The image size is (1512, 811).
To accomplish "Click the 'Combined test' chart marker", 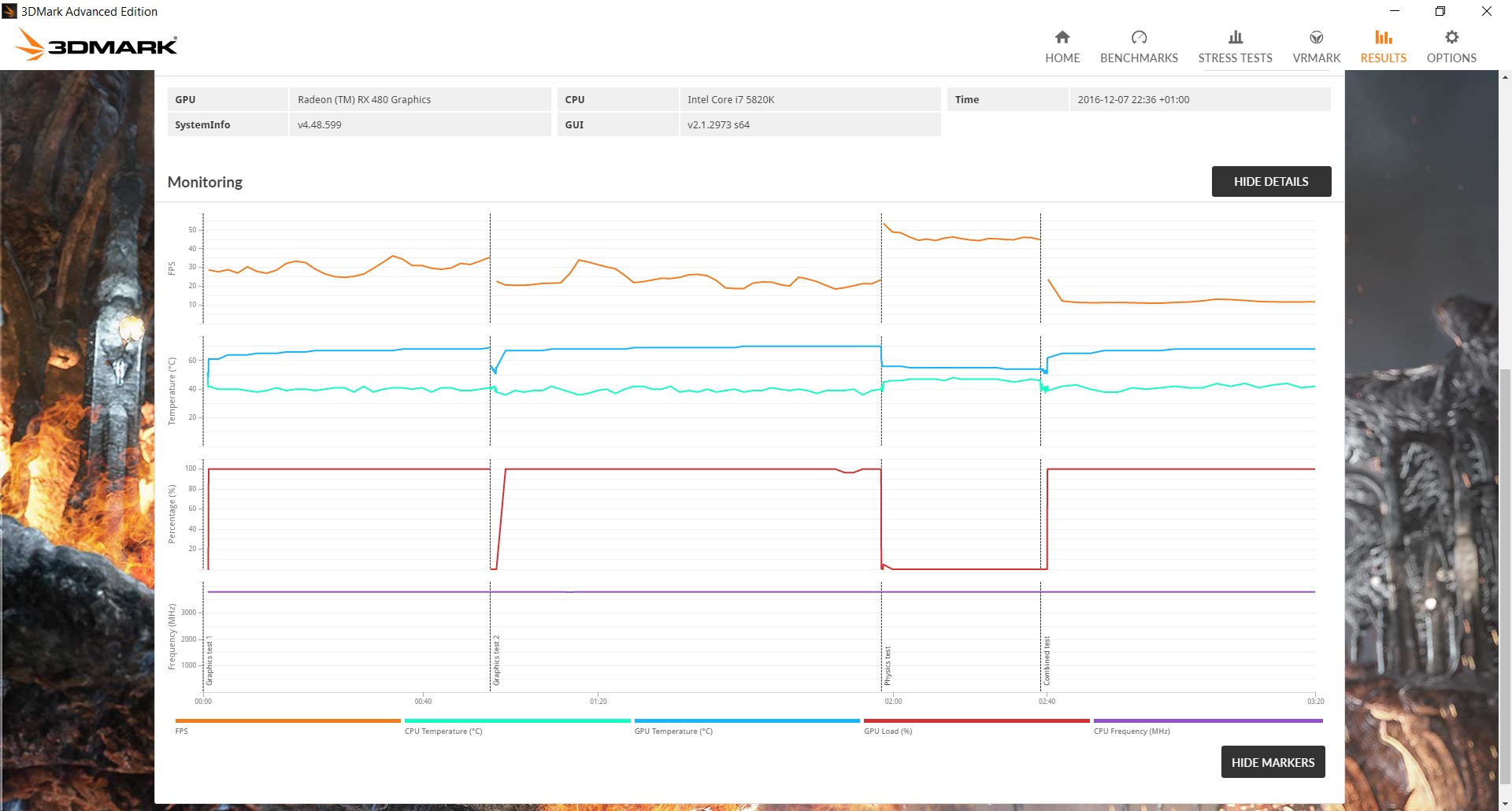I will [1047, 661].
